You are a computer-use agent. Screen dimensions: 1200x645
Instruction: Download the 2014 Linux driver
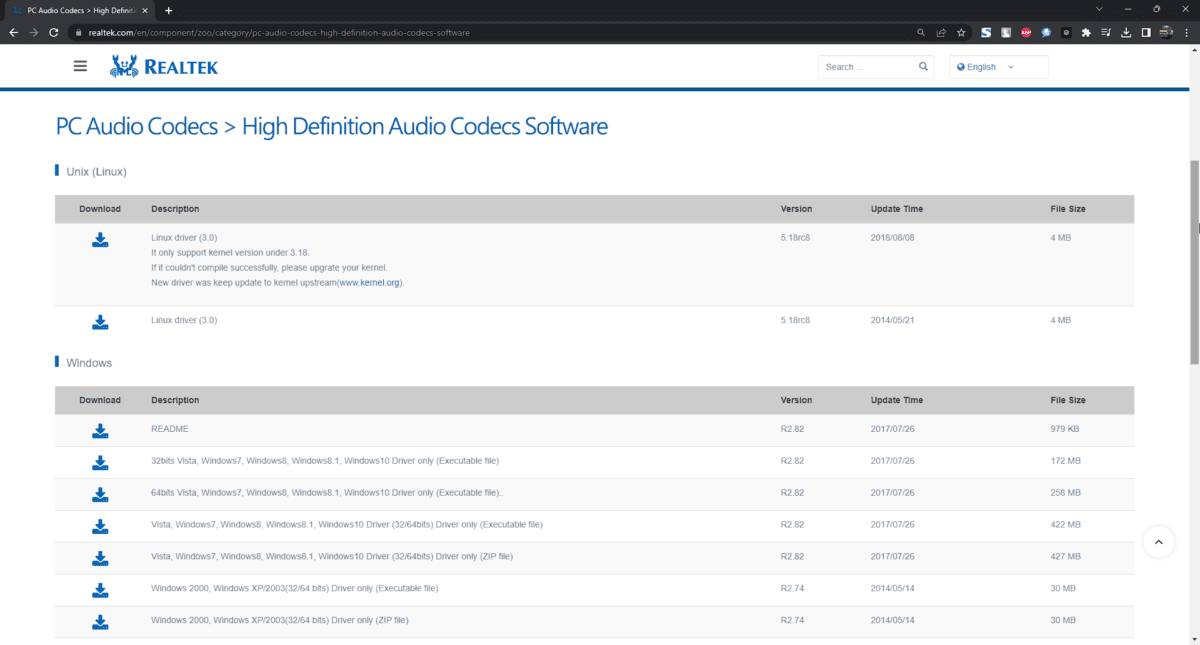point(100,321)
